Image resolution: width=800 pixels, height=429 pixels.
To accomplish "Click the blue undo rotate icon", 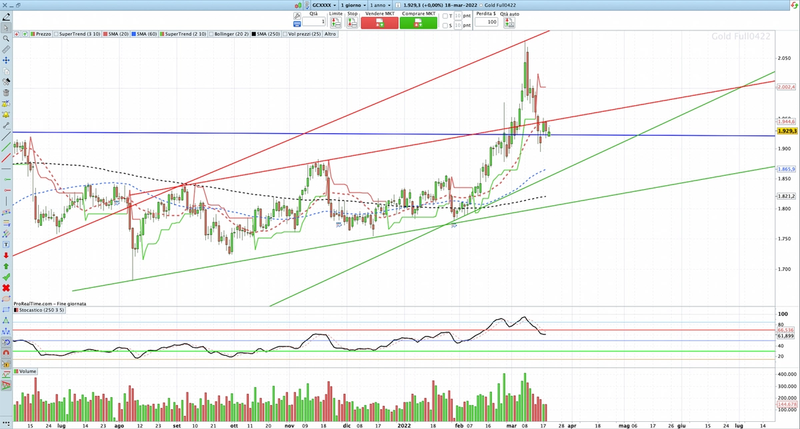I will coord(6,342).
